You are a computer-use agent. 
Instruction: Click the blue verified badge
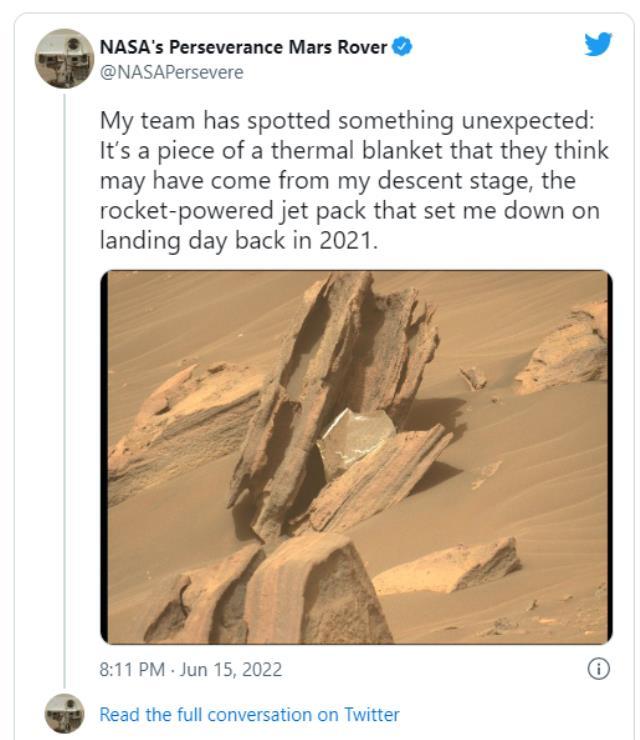(x=402, y=48)
